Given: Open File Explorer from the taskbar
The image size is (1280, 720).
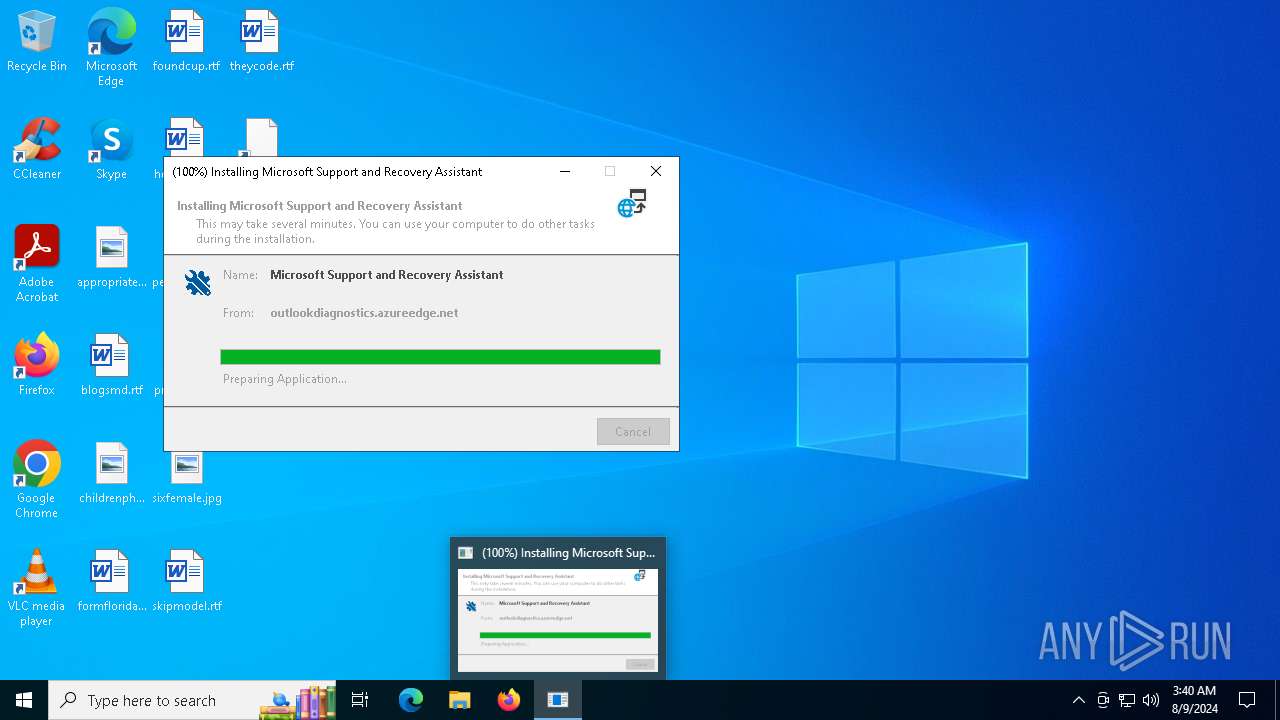Looking at the screenshot, I should click(x=460, y=700).
